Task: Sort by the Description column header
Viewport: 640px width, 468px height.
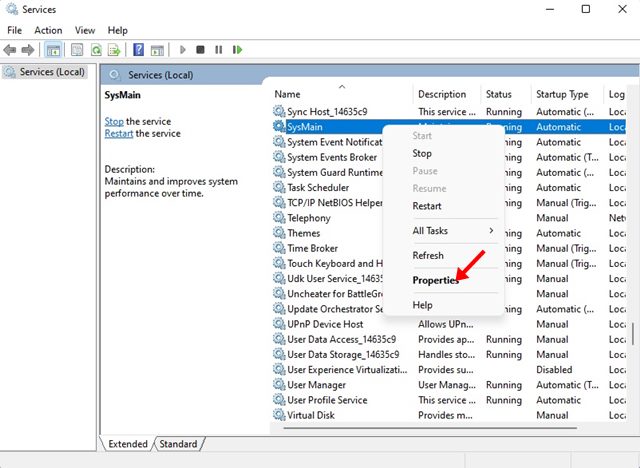Action: point(447,94)
